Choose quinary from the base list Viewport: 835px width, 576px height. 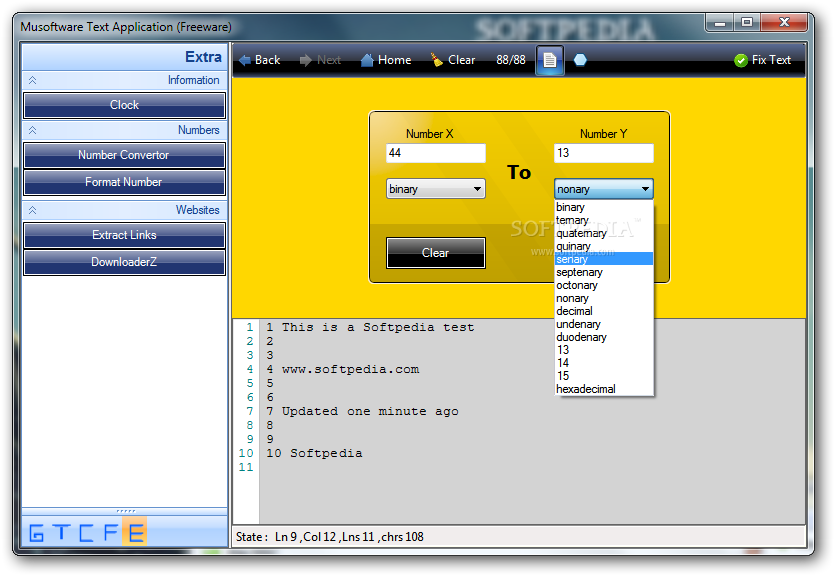click(603, 246)
